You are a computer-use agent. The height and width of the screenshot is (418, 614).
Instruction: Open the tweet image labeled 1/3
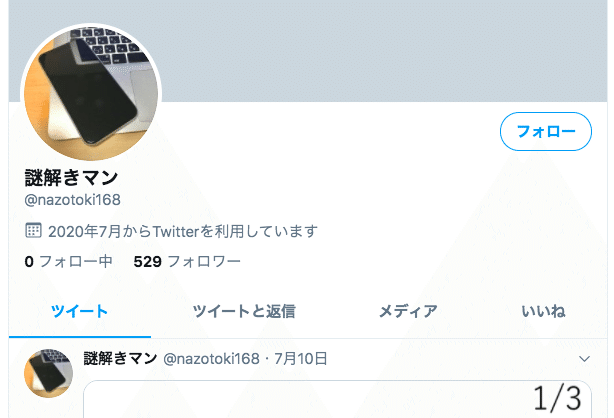(337, 399)
